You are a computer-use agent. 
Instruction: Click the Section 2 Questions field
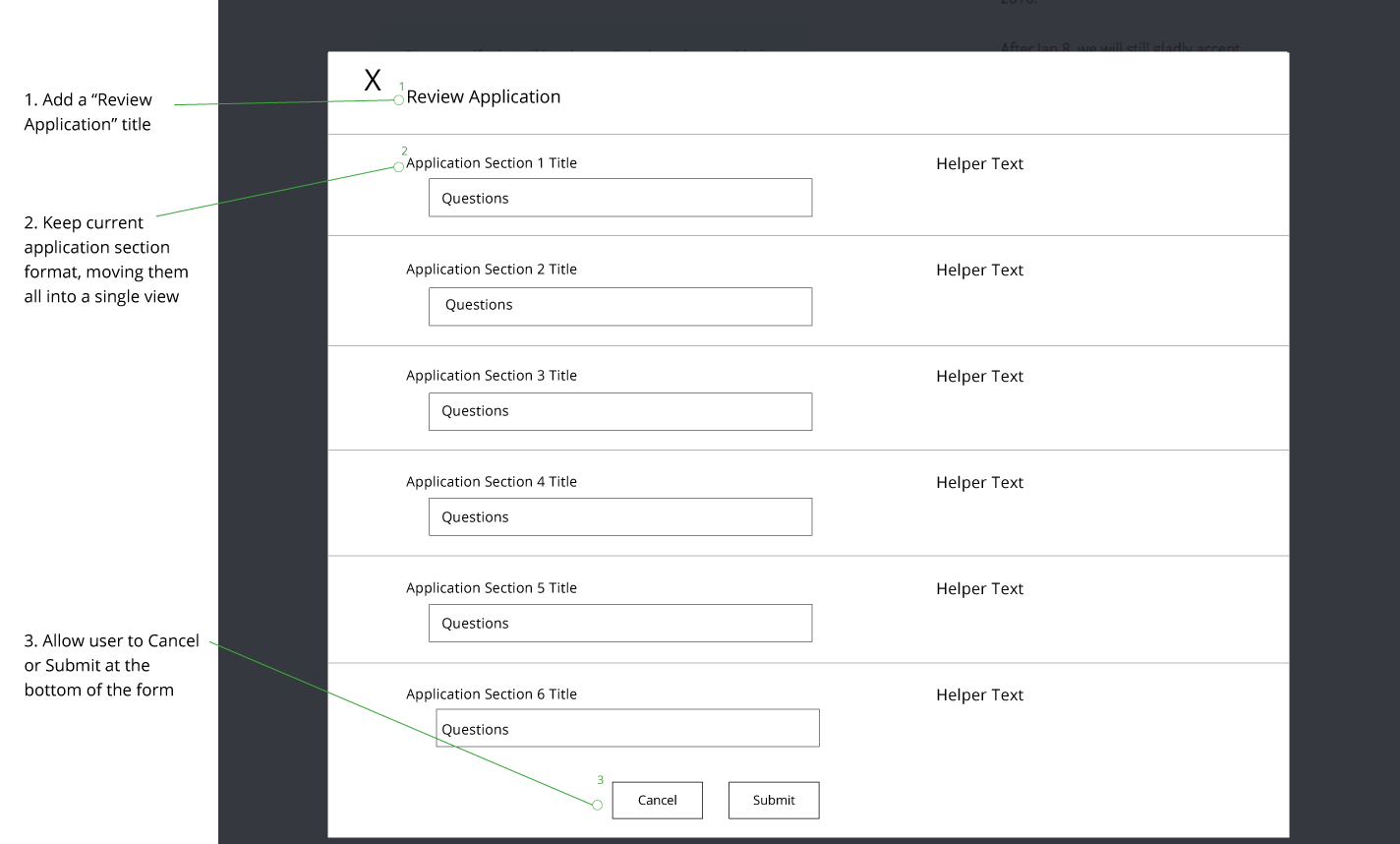(x=620, y=306)
